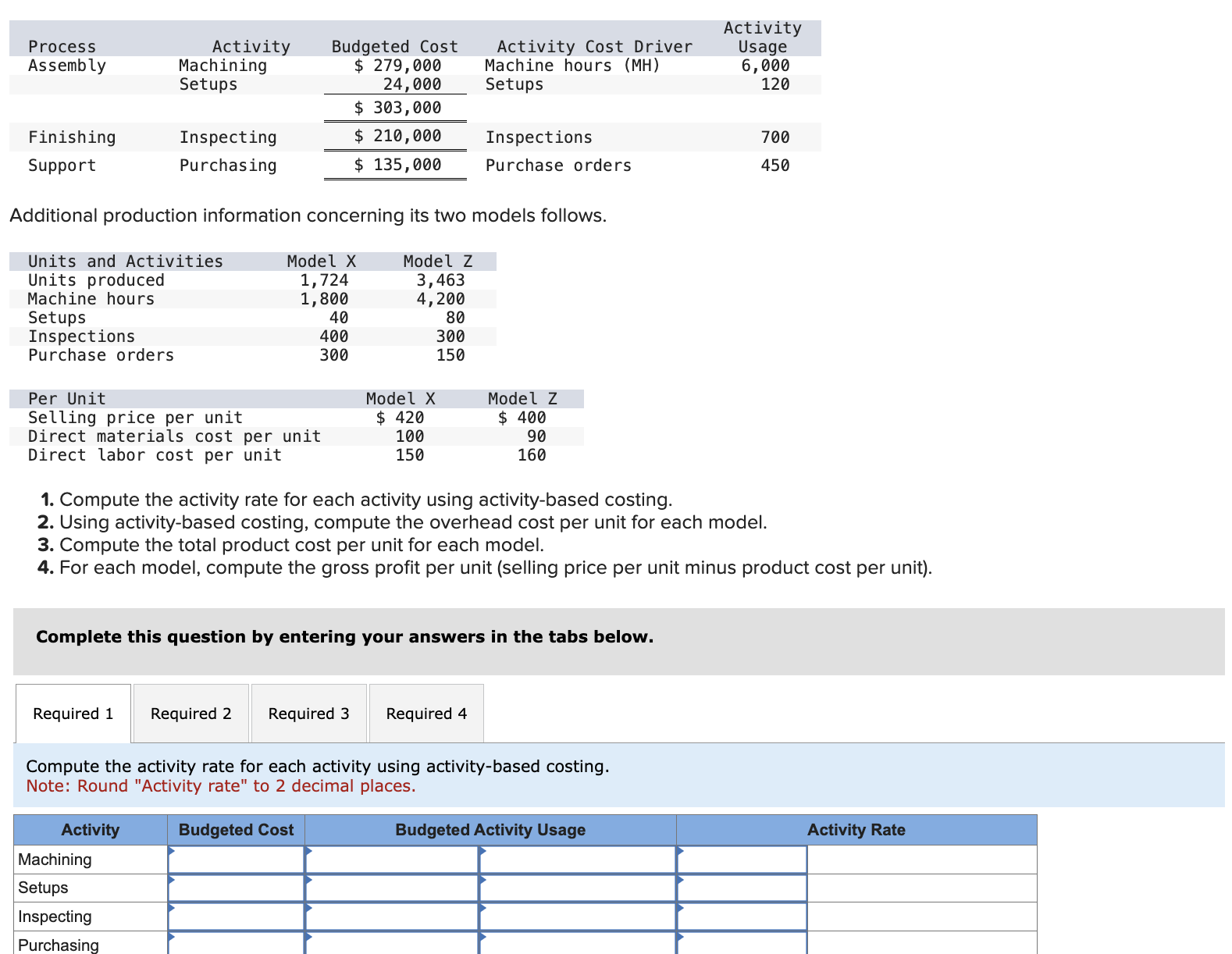Click the Setups row label in answer table
1232x954 pixels.
[43, 888]
